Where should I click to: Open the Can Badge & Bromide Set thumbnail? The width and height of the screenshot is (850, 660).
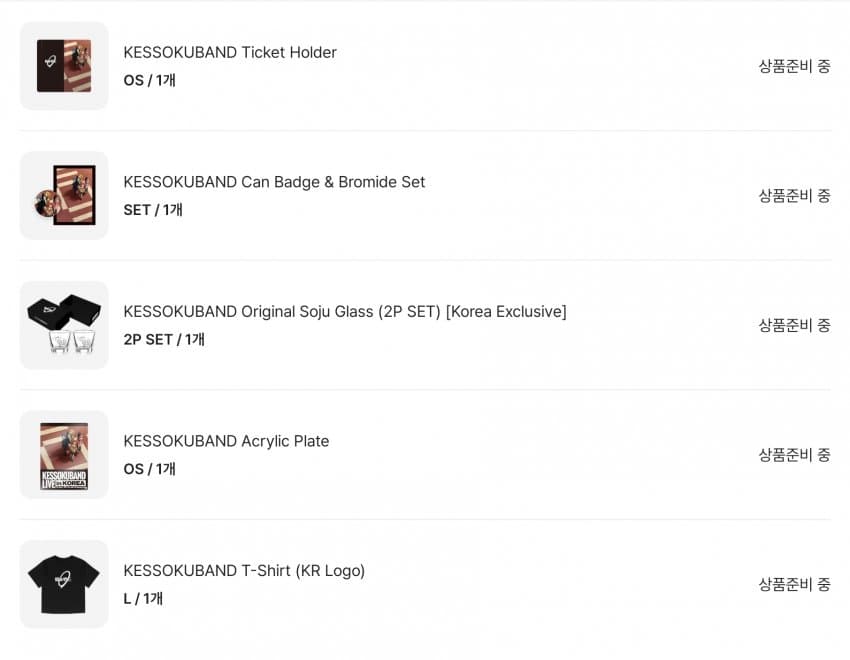point(64,196)
